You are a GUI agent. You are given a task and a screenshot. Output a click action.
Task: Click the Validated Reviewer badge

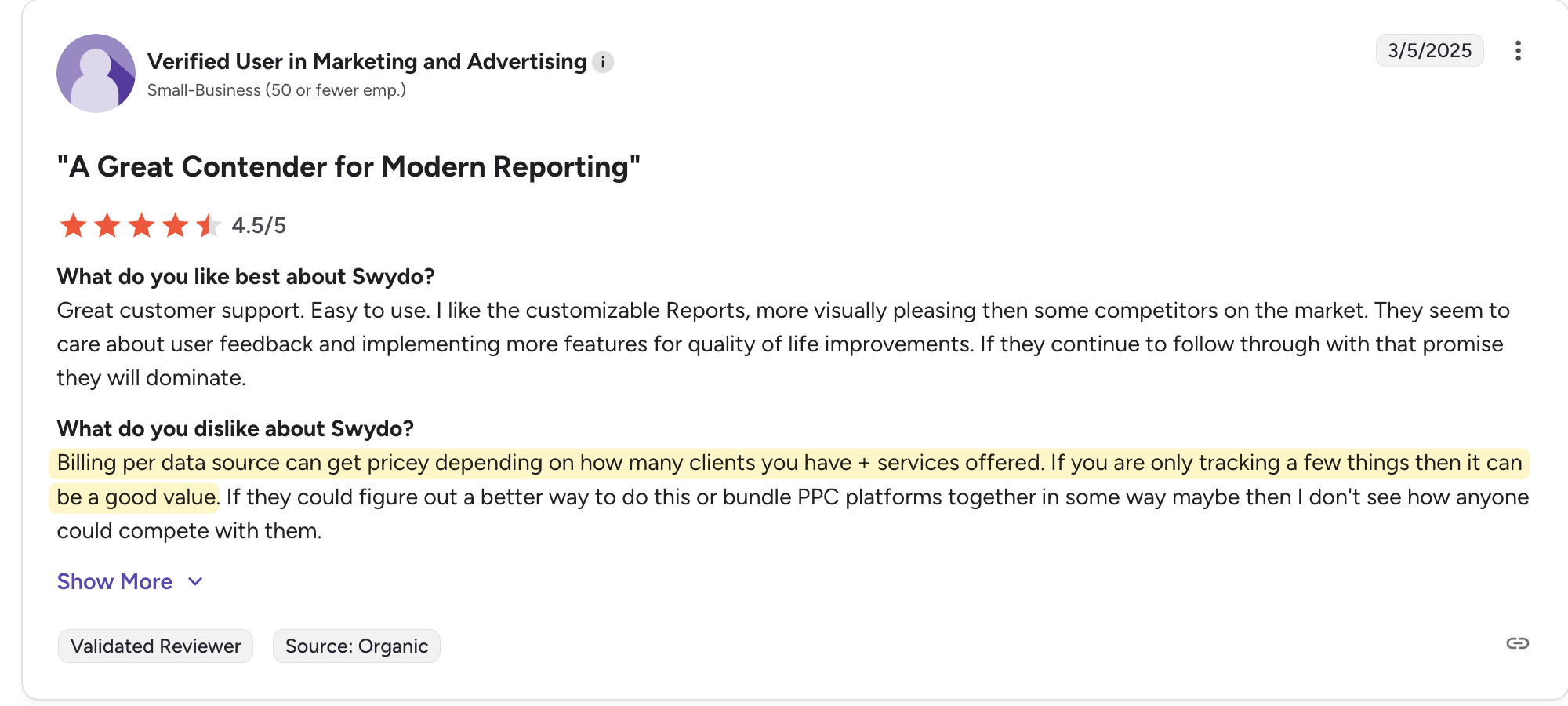(155, 646)
